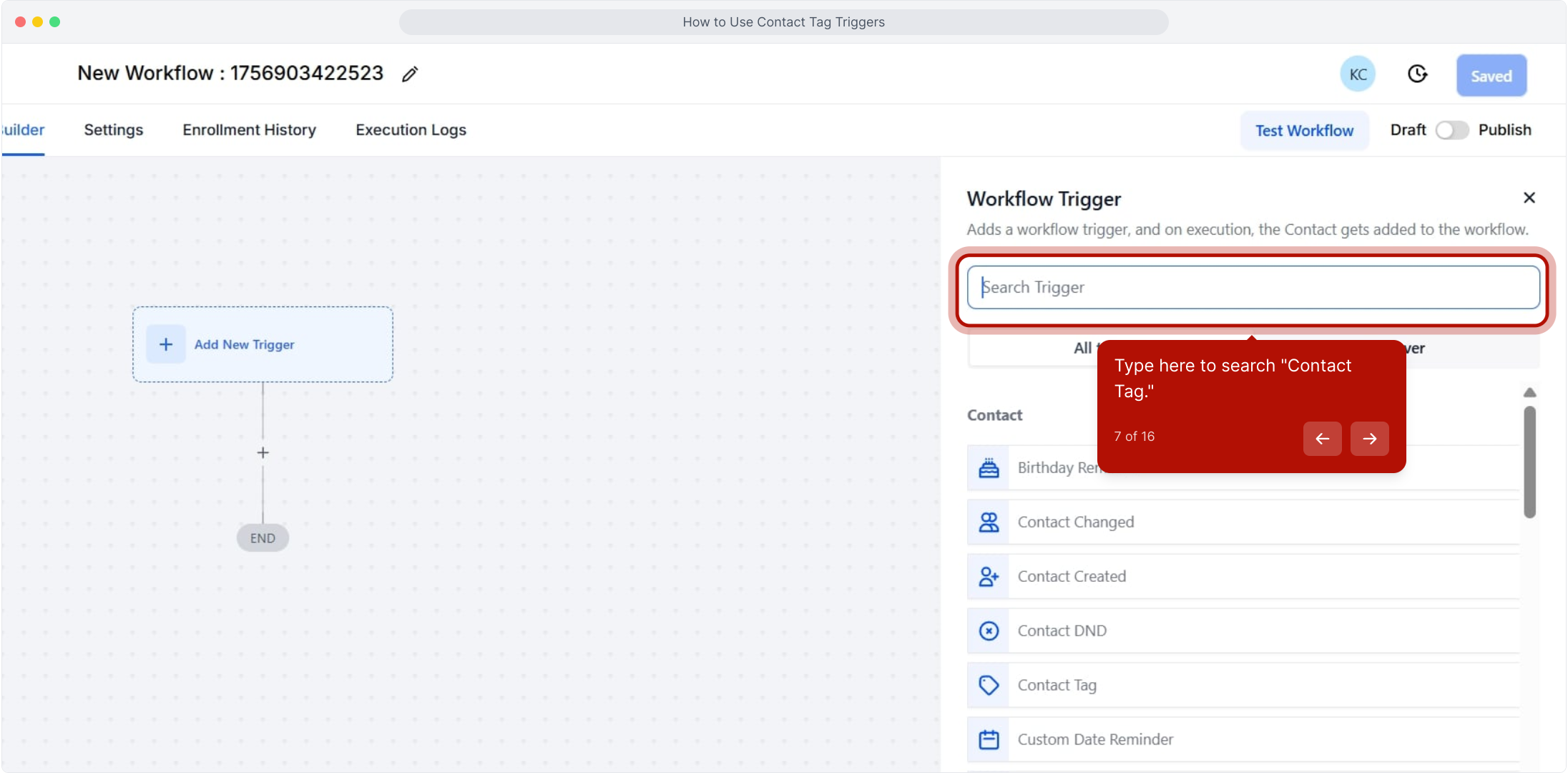Click the Custom Date Reminder calendar icon
This screenshot has width=1568, height=773.
[989, 739]
